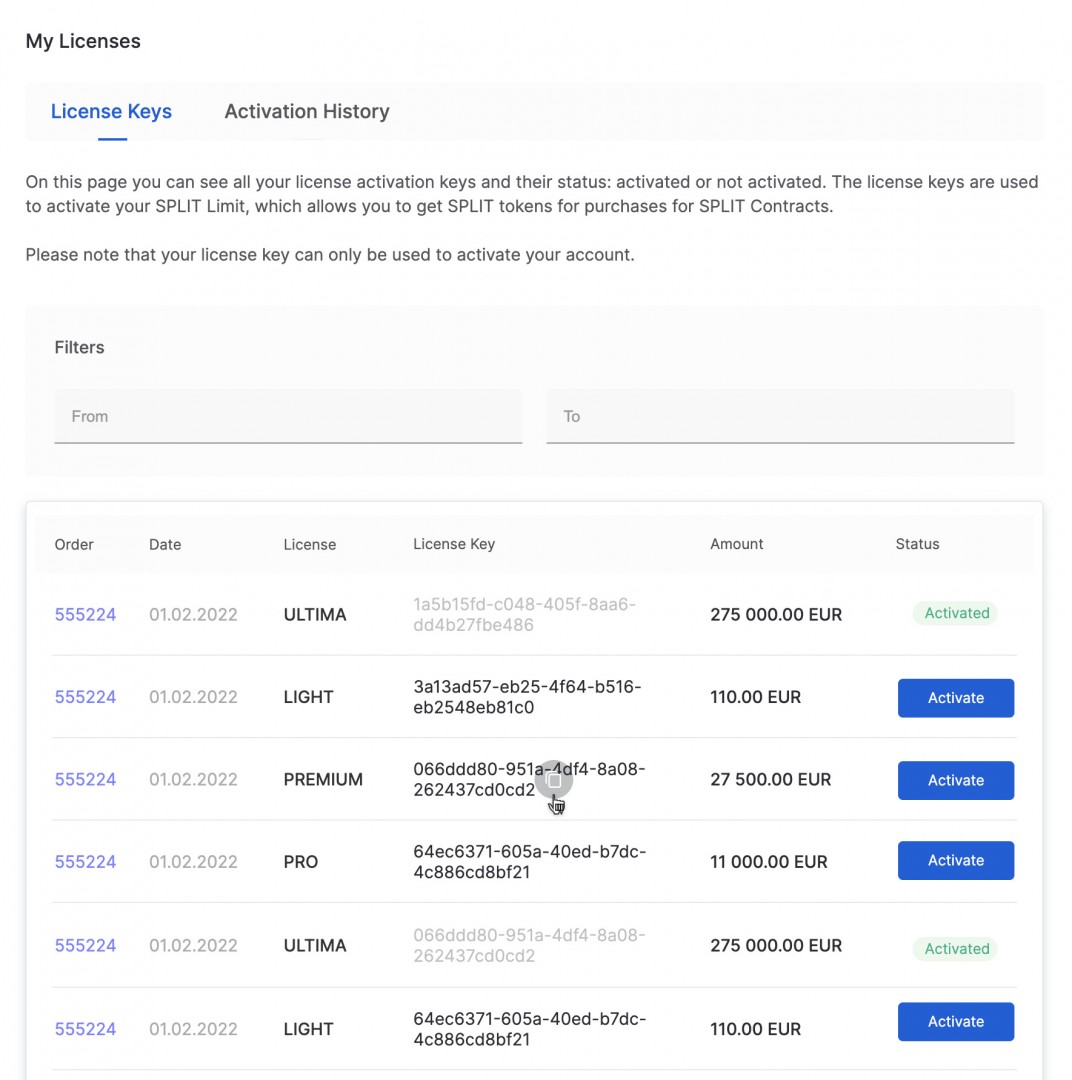Activate the PREMIUM 27 500.00 EUR license
Screen dimensions: 1072x1080
pos(955,780)
